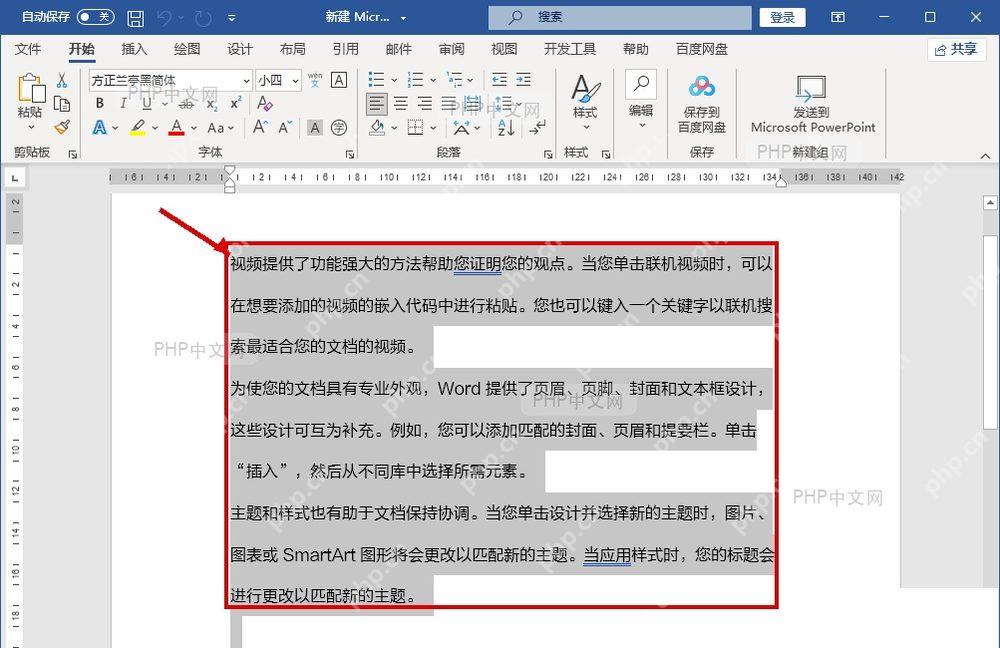Click the Undo arrow in title bar
The image size is (1000, 648).
164,18
